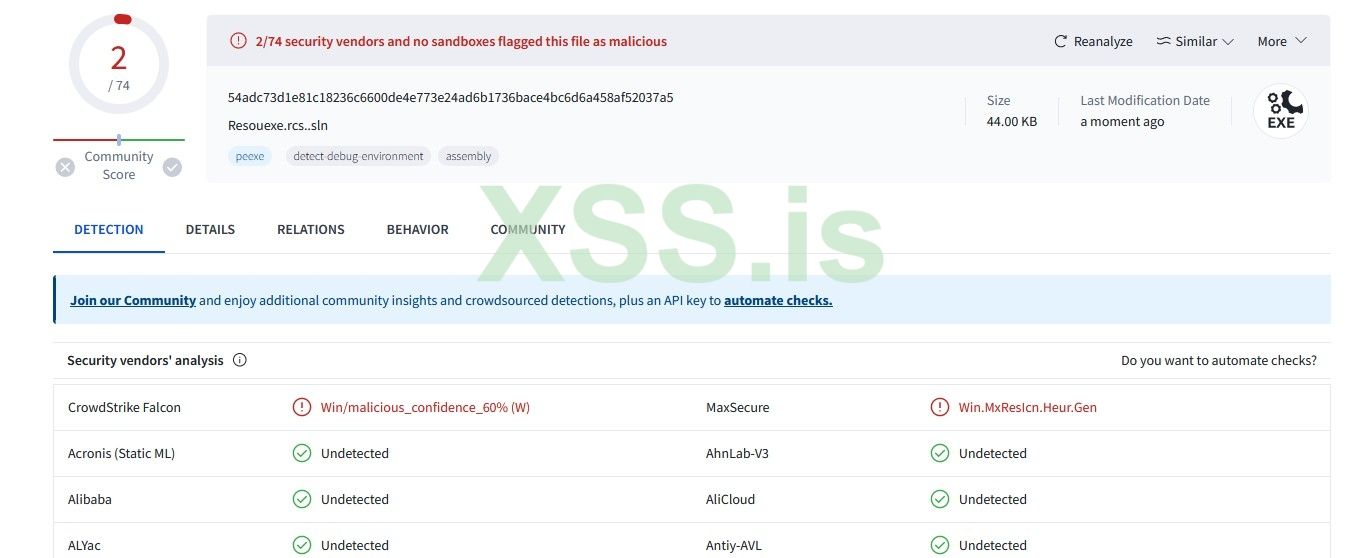Vote negative with community score X button
Image resolution: width=1361 pixels, height=558 pixels.
tap(65, 167)
